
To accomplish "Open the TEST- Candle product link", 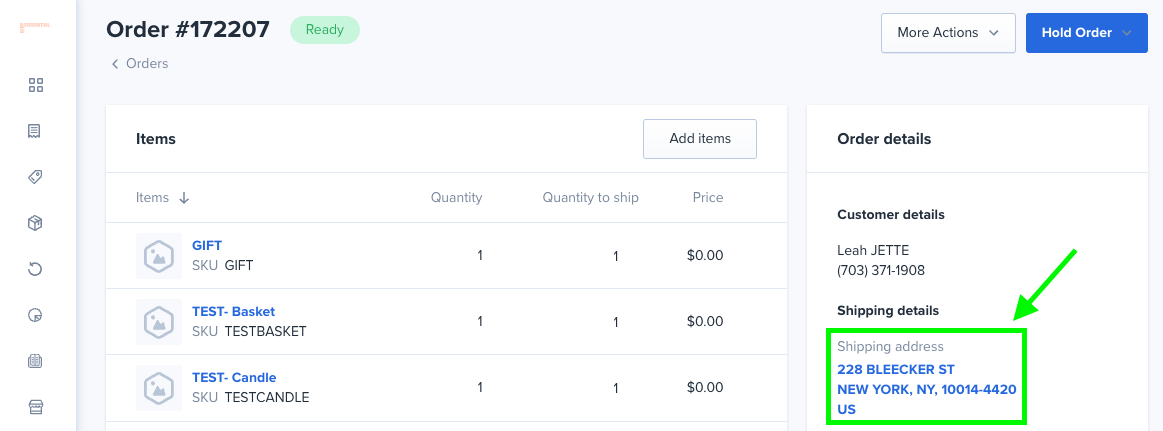I will tap(234, 378).
